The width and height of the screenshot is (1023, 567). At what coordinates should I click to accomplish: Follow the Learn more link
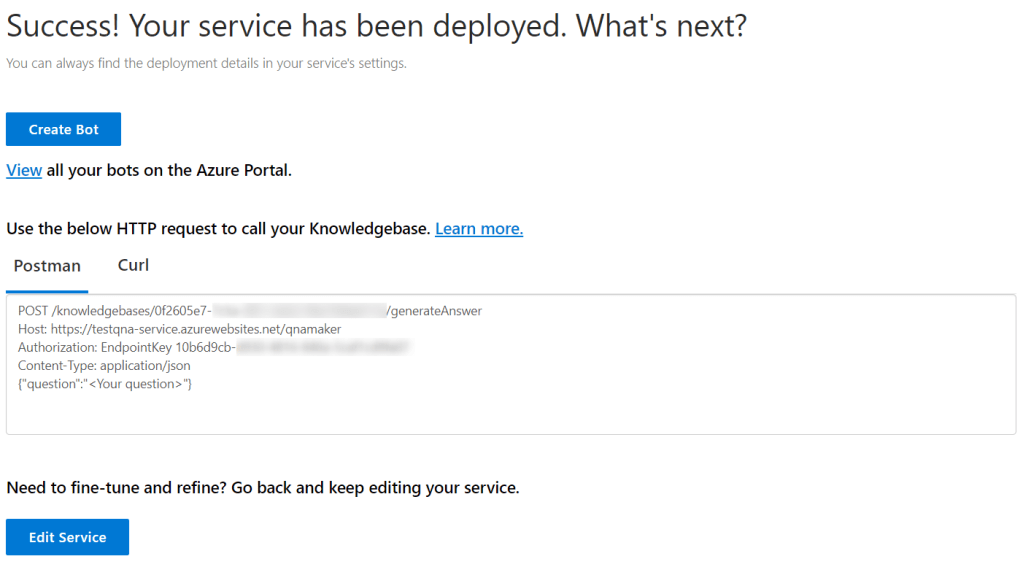click(479, 229)
